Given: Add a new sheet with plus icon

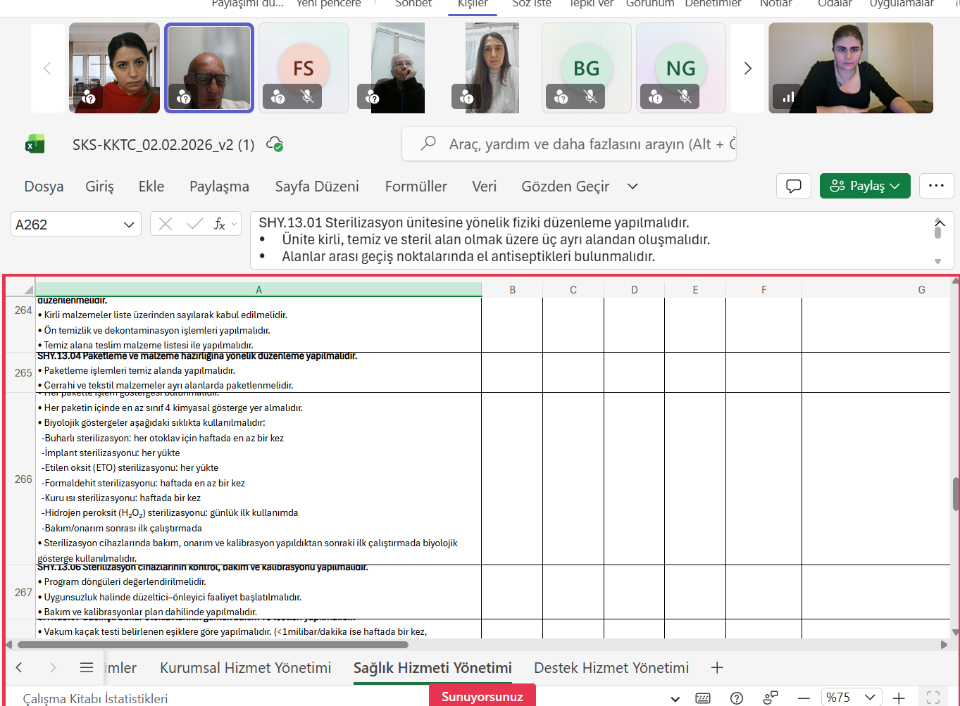Looking at the screenshot, I should click(x=716, y=667).
